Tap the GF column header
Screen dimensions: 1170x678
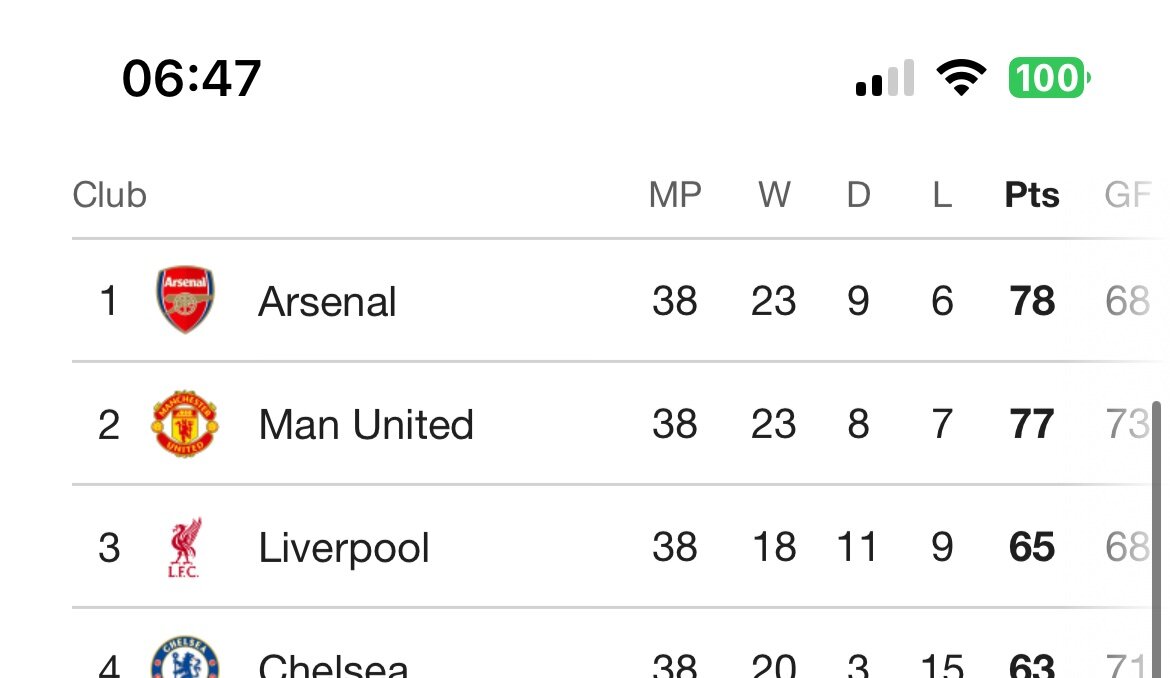pyautogui.click(x=1127, y=195)
